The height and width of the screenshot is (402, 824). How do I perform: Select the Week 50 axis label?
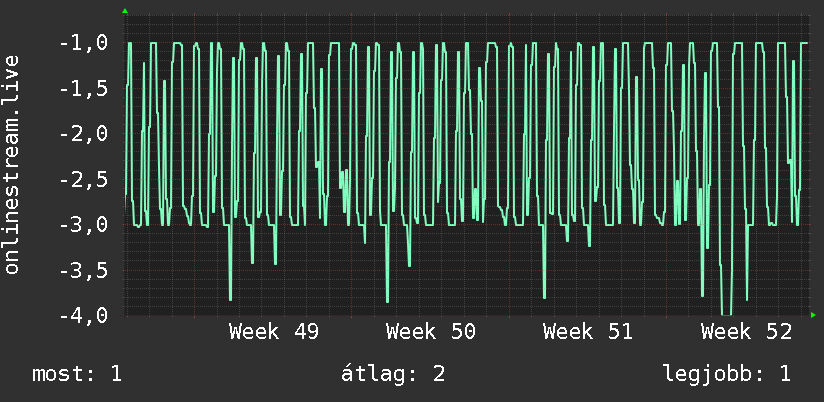pyautogui.click(x=431, y=332)
